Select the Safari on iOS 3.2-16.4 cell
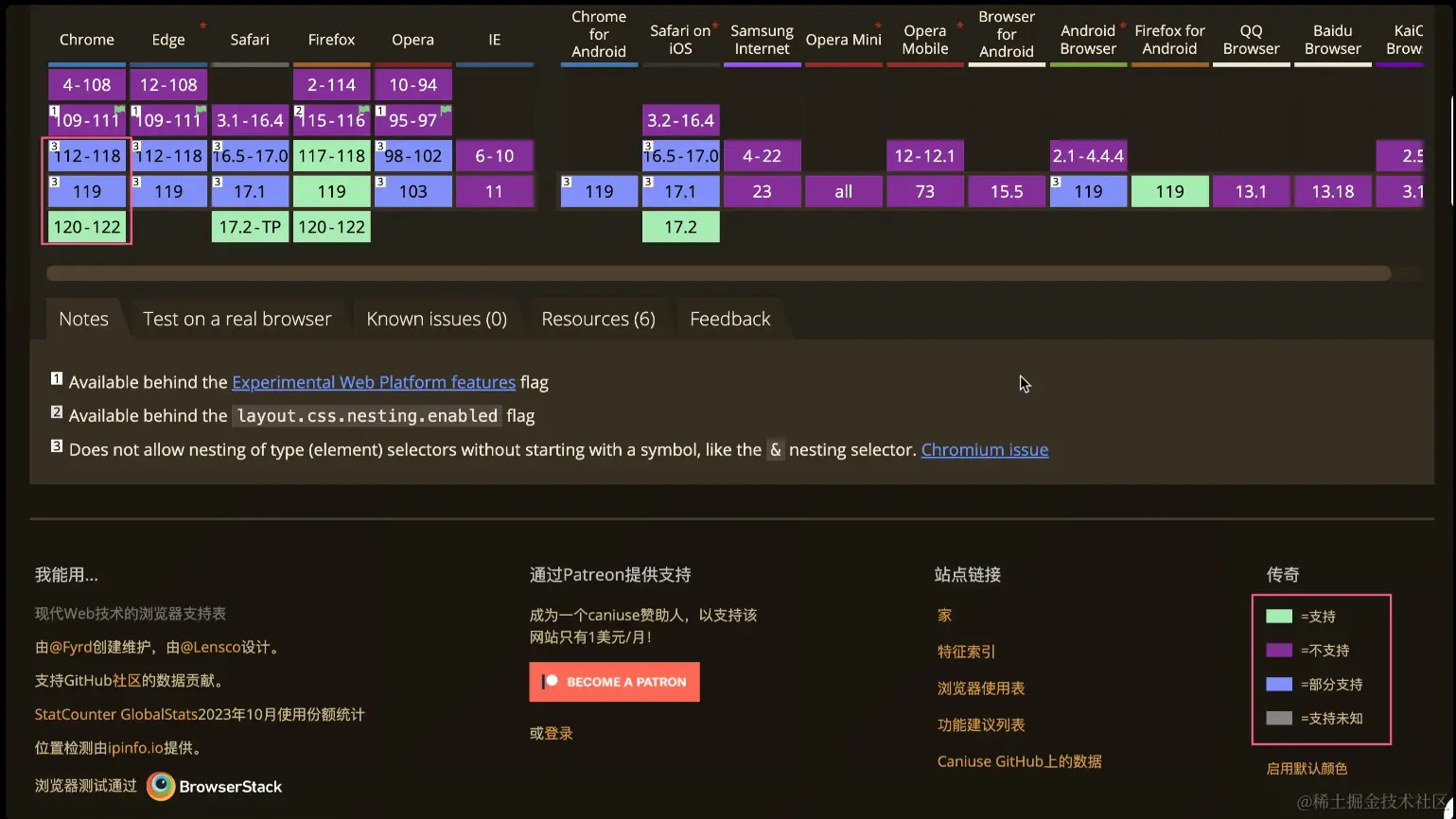1456x819 pixels. pyautogui.click(x=680, y=120)
